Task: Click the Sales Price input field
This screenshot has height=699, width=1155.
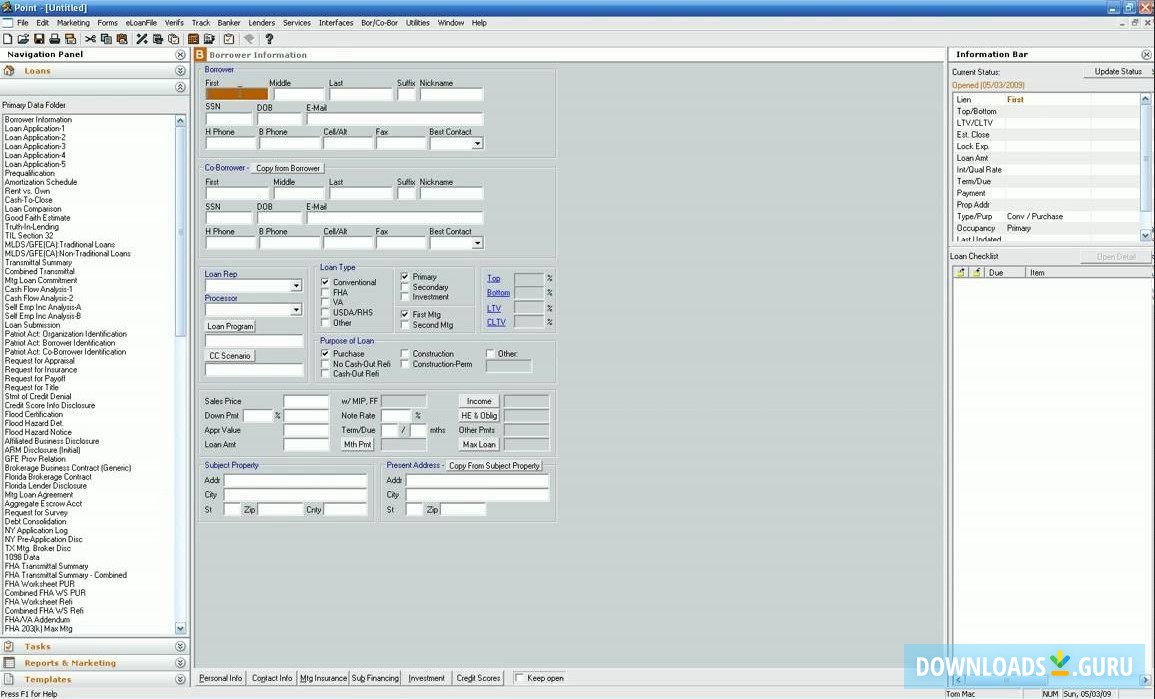Action: click(306, 401)
